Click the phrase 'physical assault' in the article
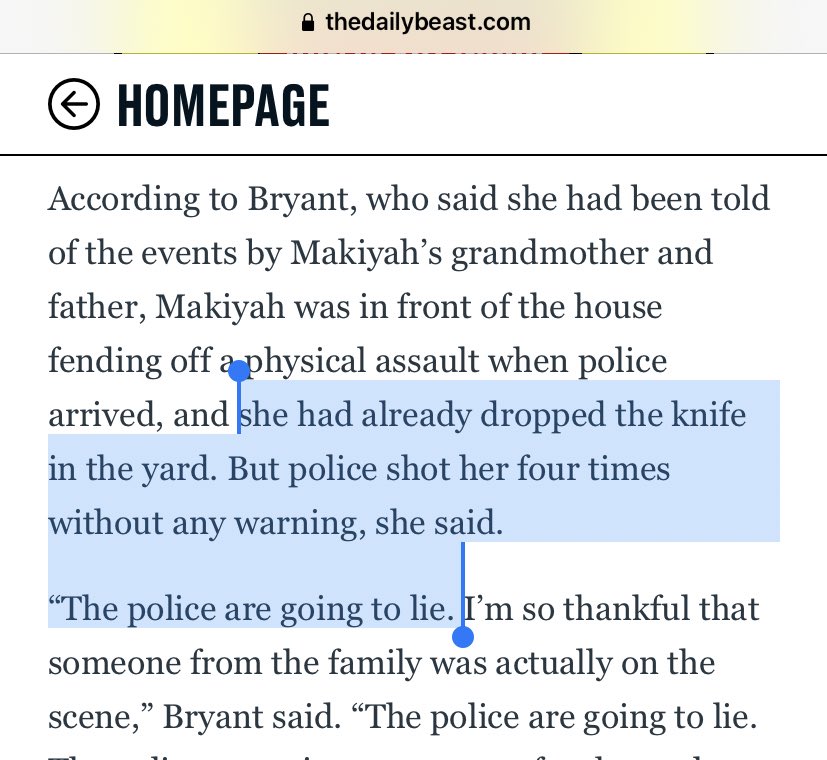Screen dimensions: 827x760 pos(361,362)
